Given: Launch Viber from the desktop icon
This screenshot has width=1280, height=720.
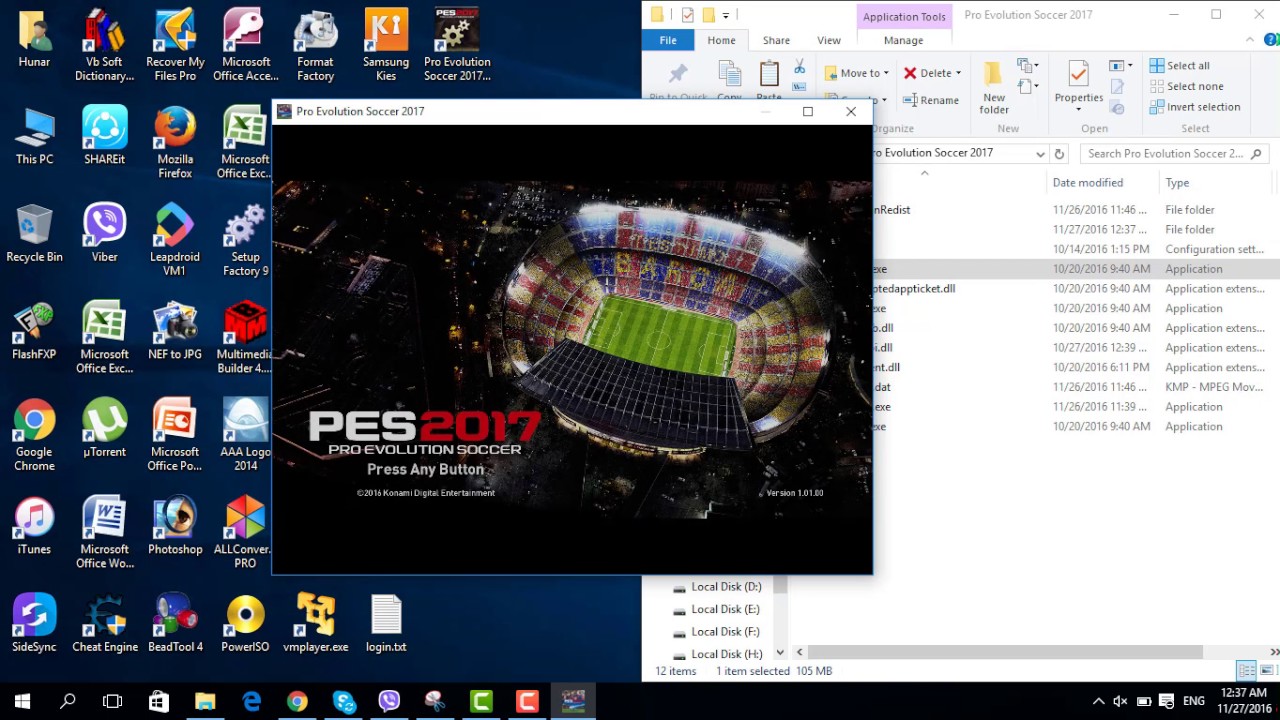Looking at the screenshot, I should [x=104, y=233].
